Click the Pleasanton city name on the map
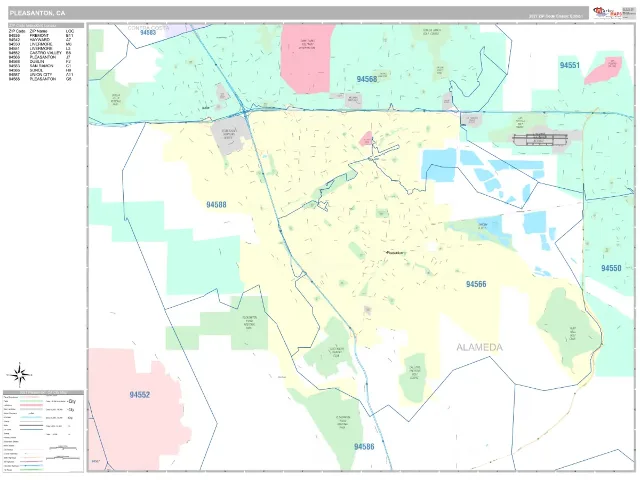This screenshot has height=480, width=640. [x=395, y=253]
